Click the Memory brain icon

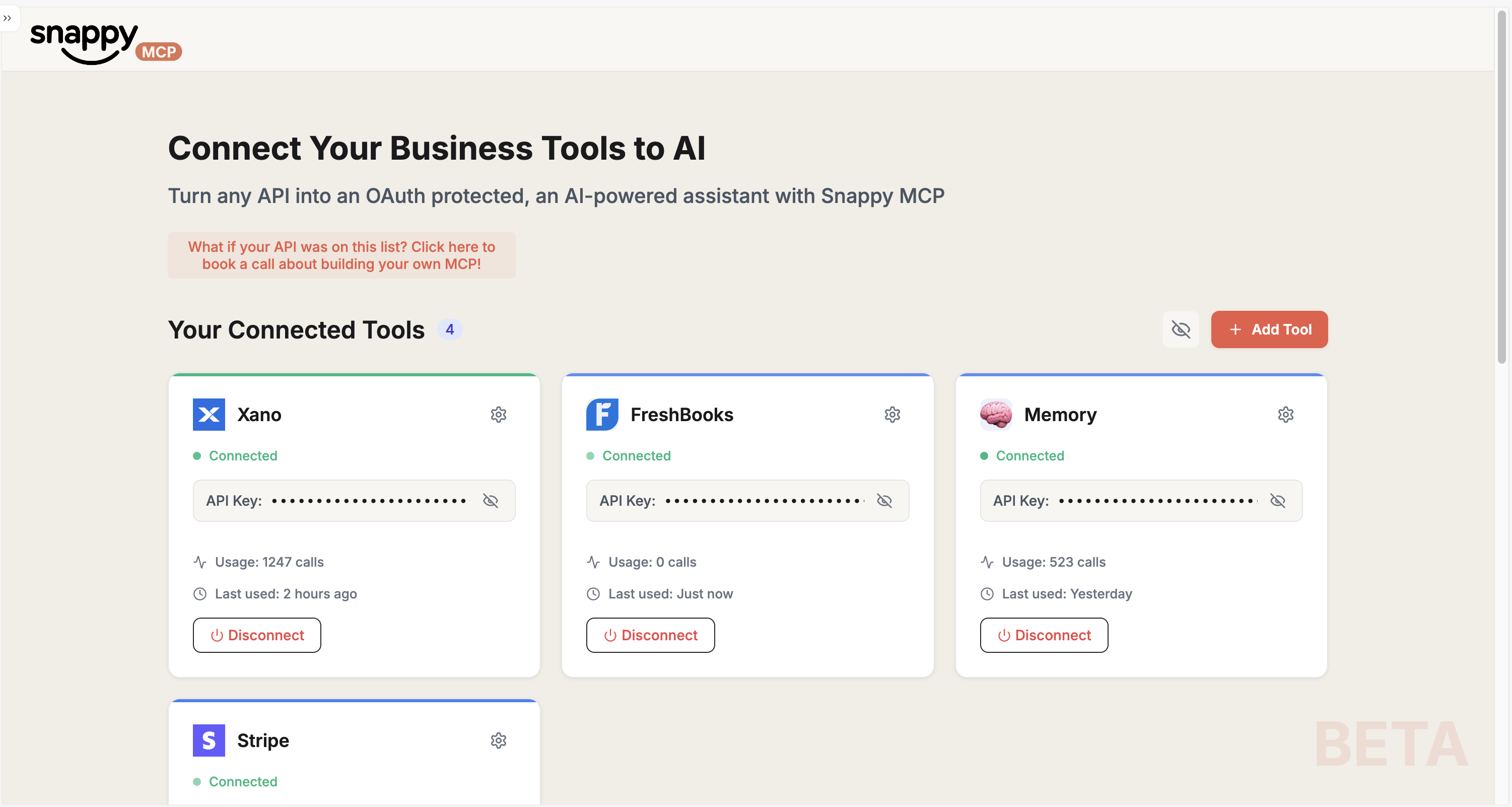point(995,415)
